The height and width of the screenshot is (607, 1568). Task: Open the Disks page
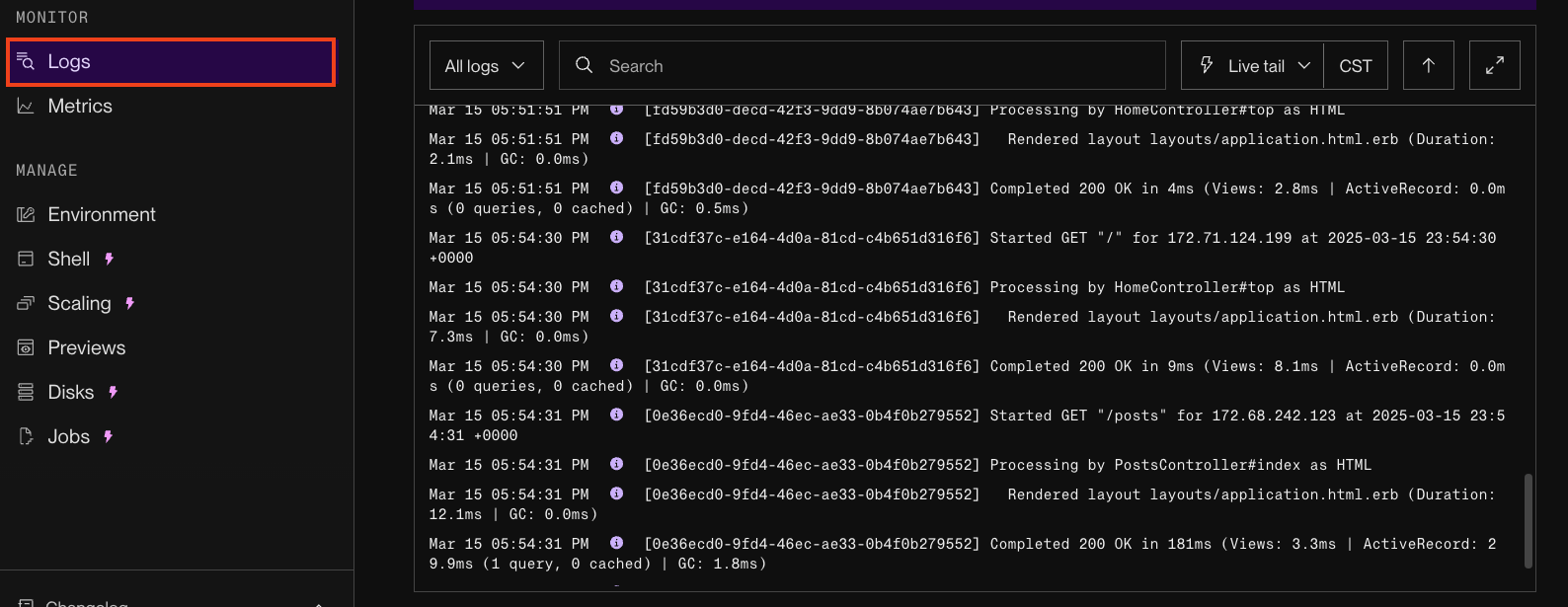tap(71, 393)
